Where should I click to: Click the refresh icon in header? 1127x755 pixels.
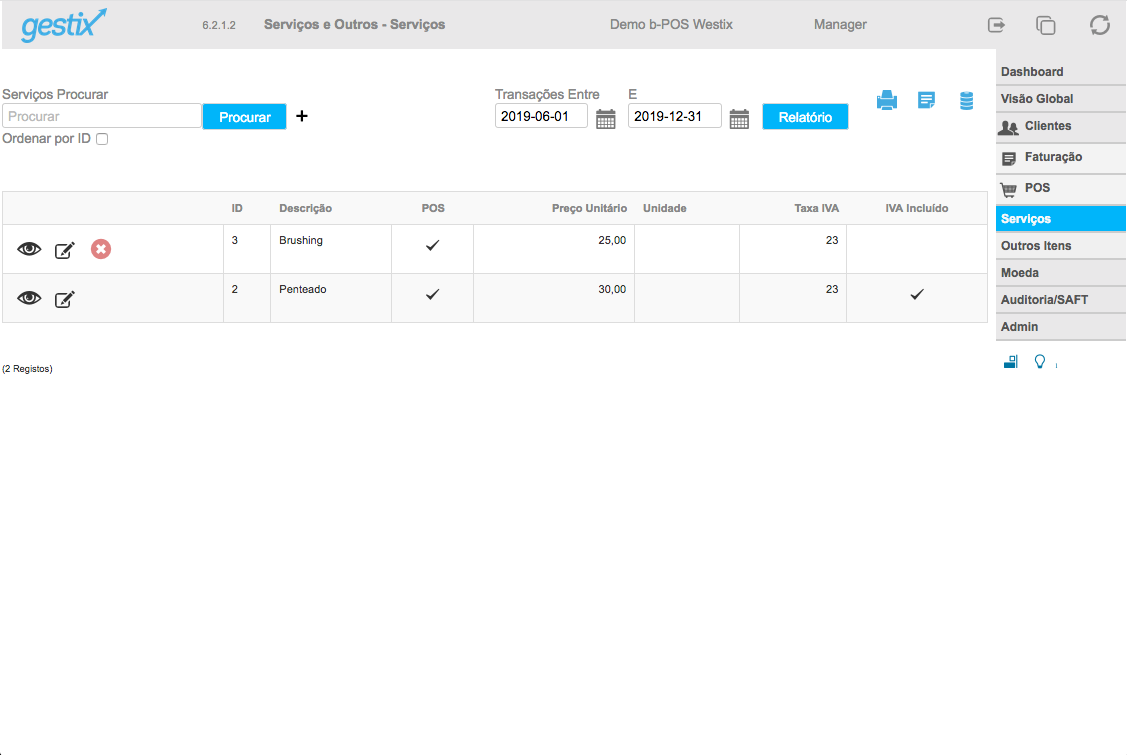point(1100,25)
